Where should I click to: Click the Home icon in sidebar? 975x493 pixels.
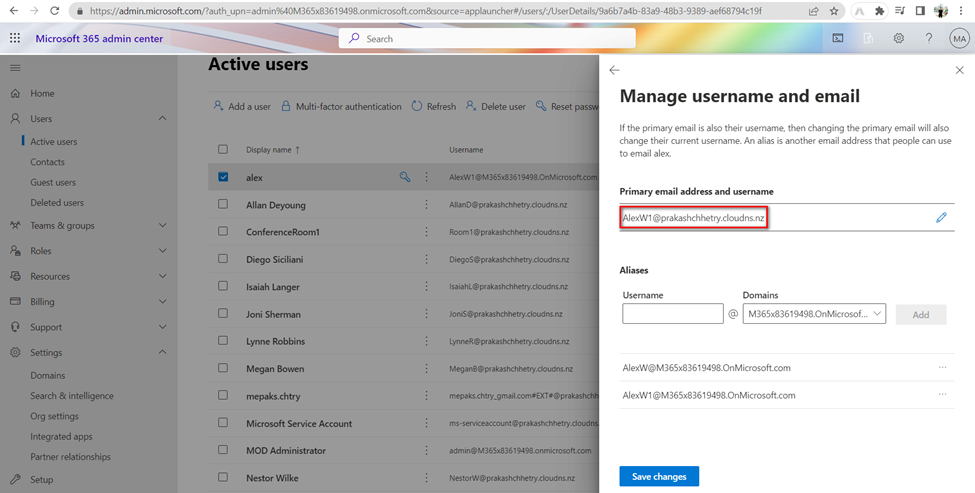coord(16,93)
